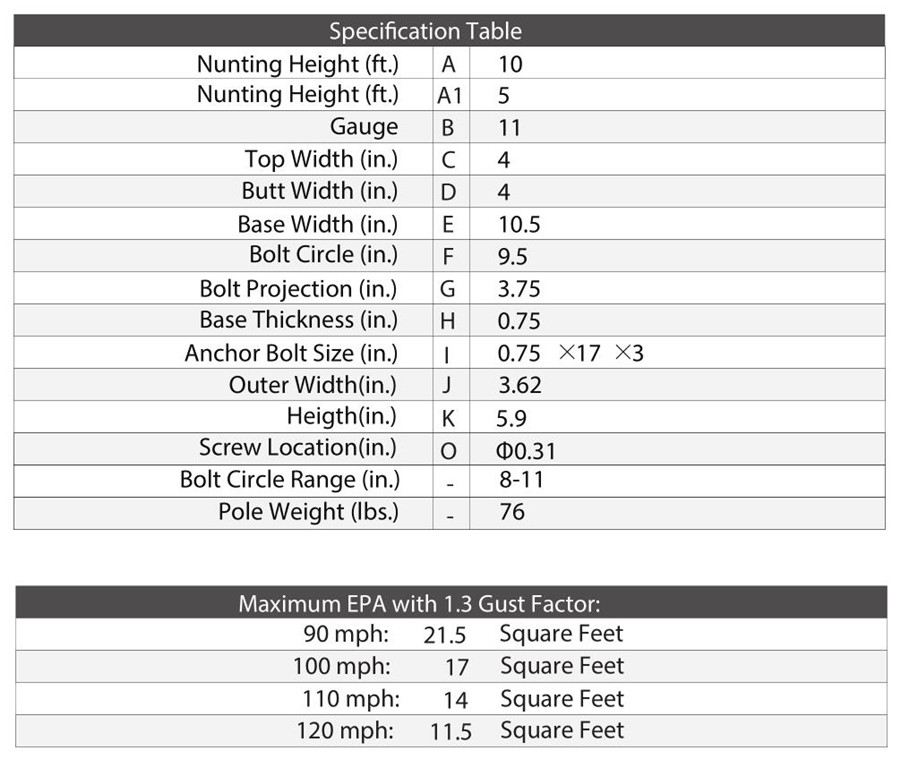
Task: Select the 120 mph EPA value 11.5
Action: (x=451, y=732)
